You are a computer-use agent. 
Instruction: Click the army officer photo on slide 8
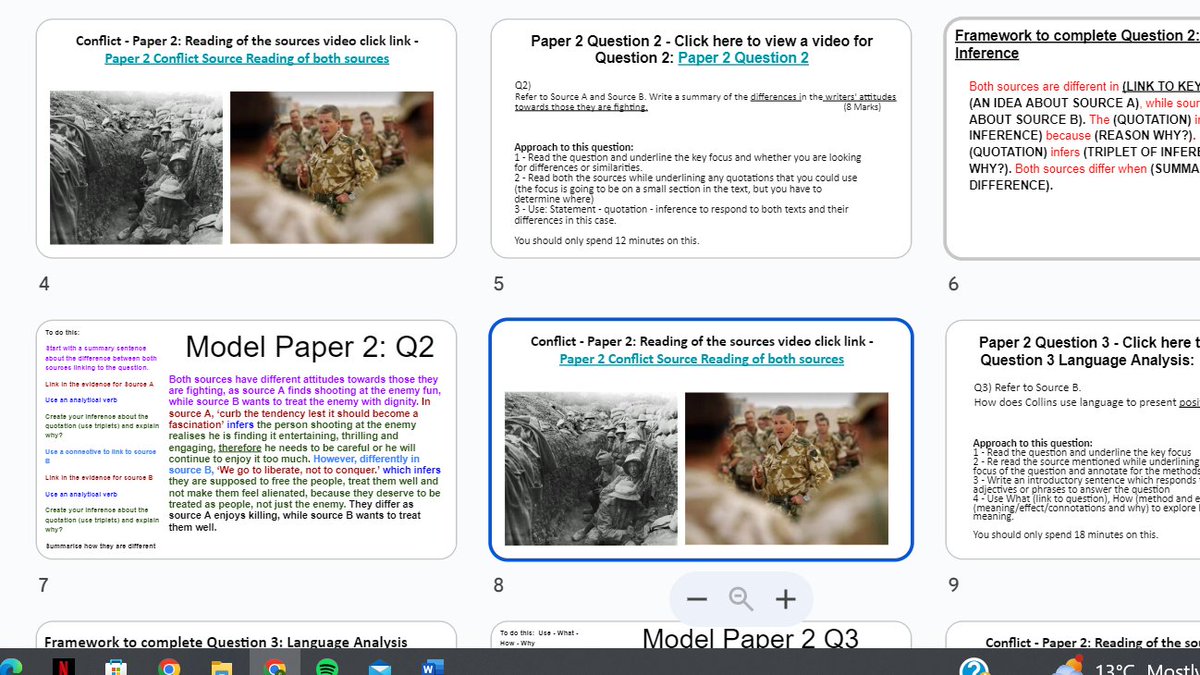coord(787,468)
